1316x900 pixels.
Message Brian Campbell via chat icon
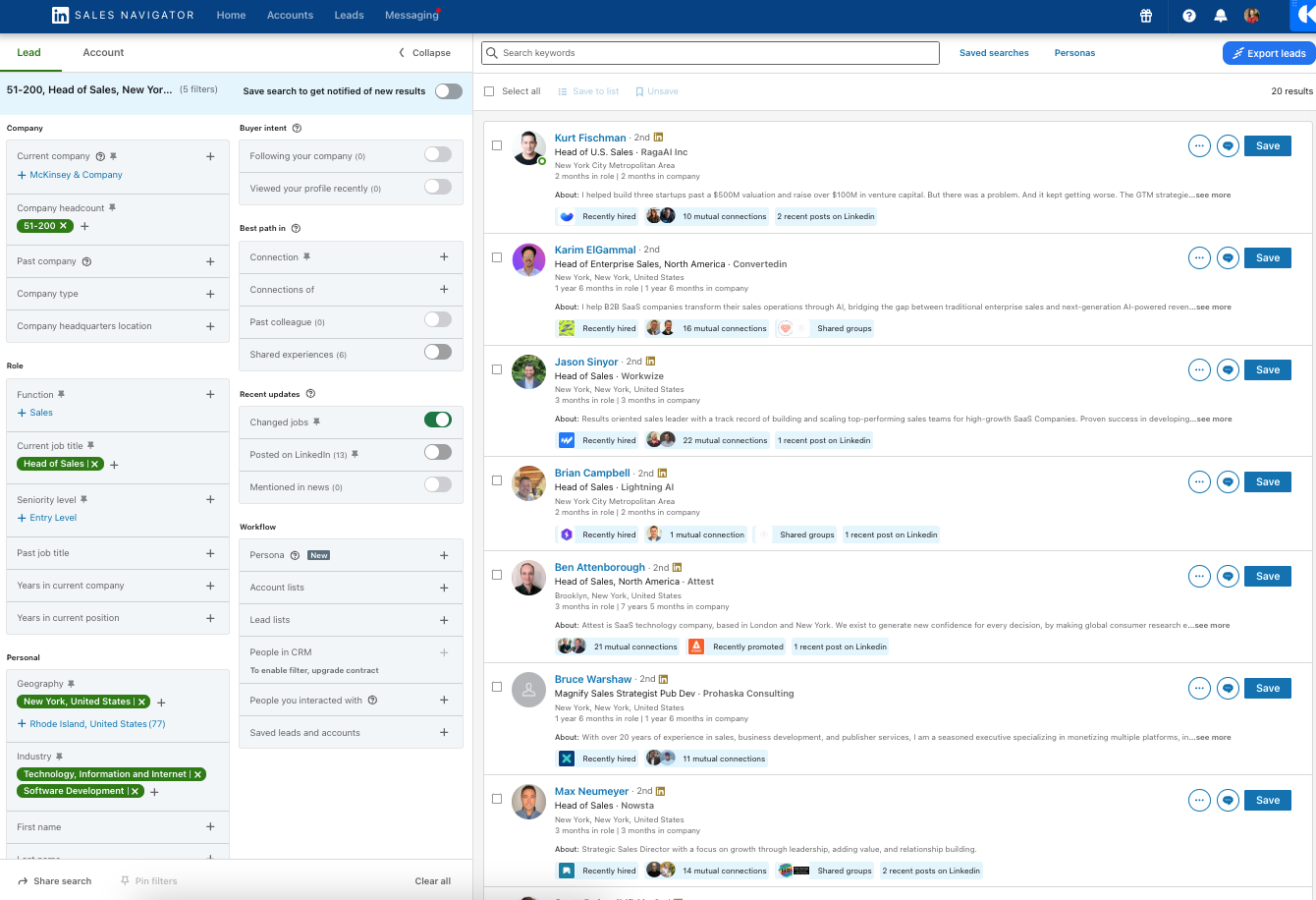click(1228, 481)
